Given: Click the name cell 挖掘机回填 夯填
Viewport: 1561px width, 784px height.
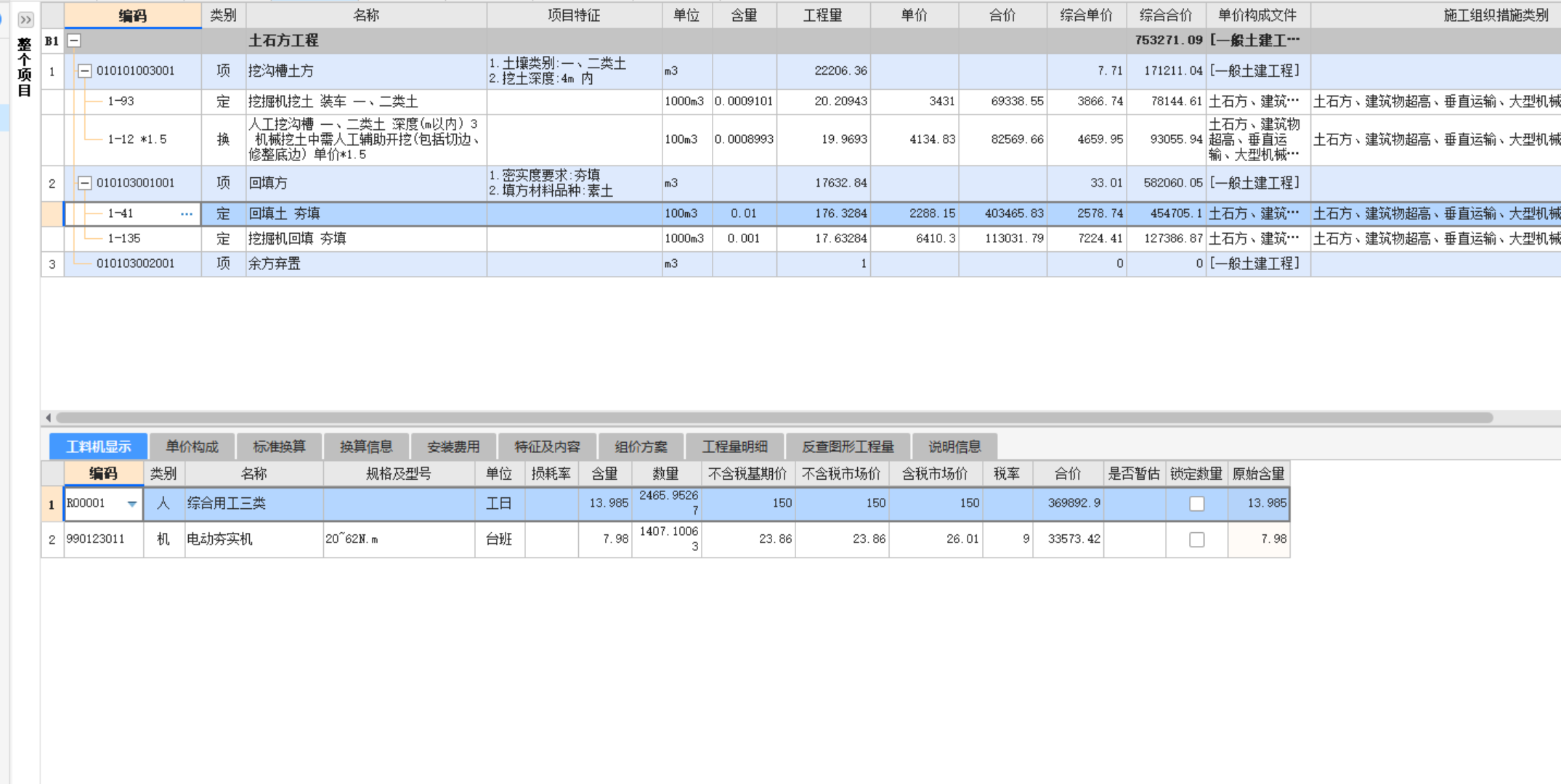Looking at the screenshot, I should pos(366,239).
